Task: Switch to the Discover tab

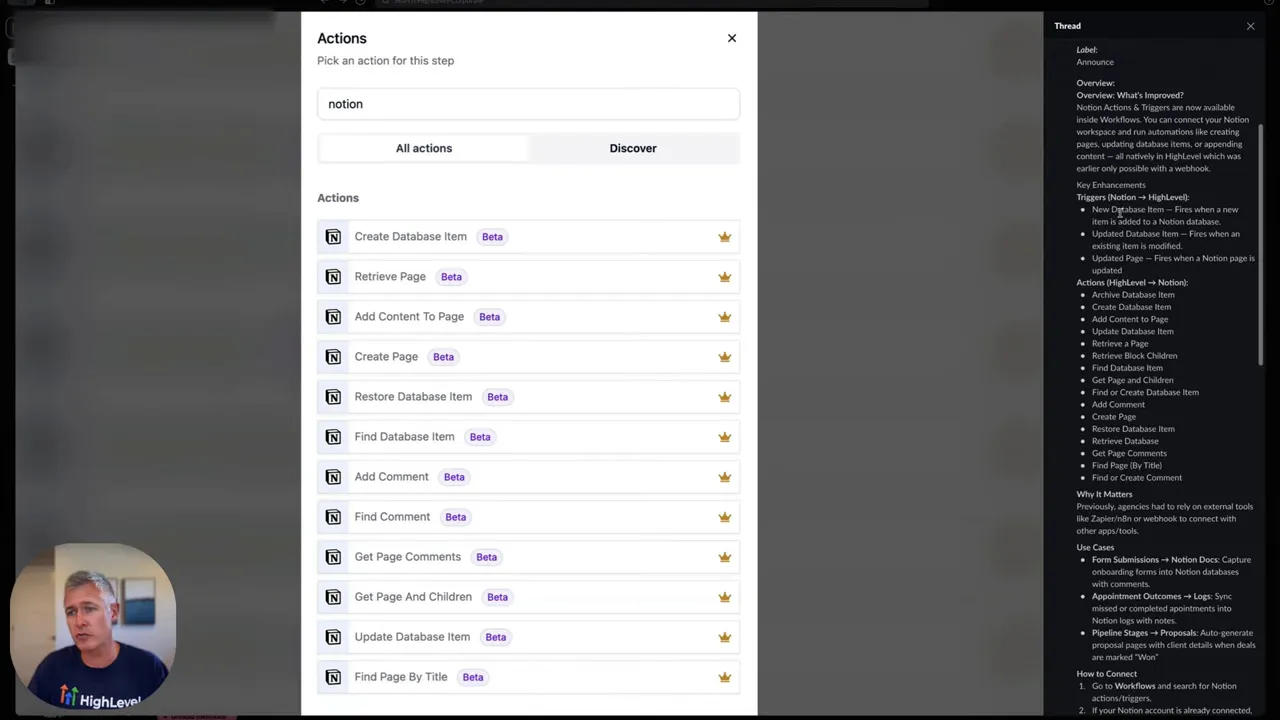Action: point(632,148)
